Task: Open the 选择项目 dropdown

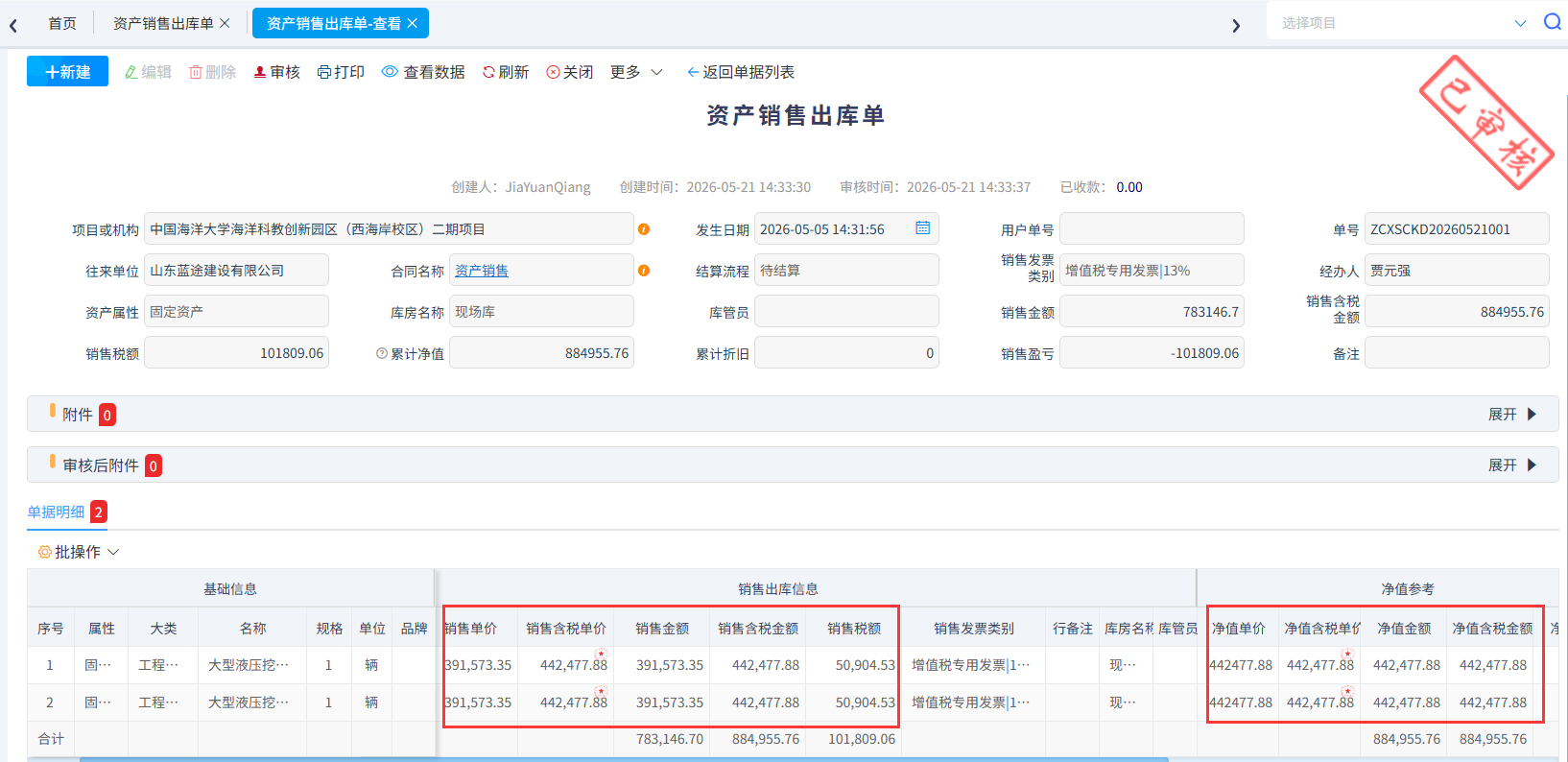Action: click(1402, 22)
